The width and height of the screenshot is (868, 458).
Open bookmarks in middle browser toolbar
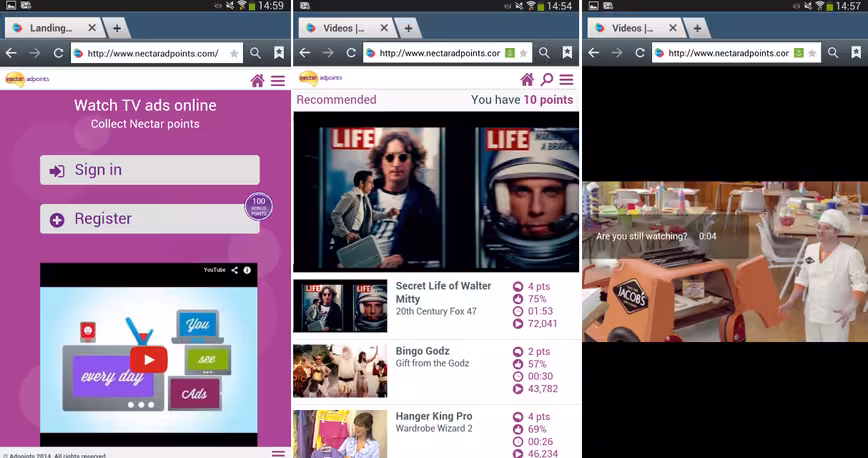[x=567, y=53]
